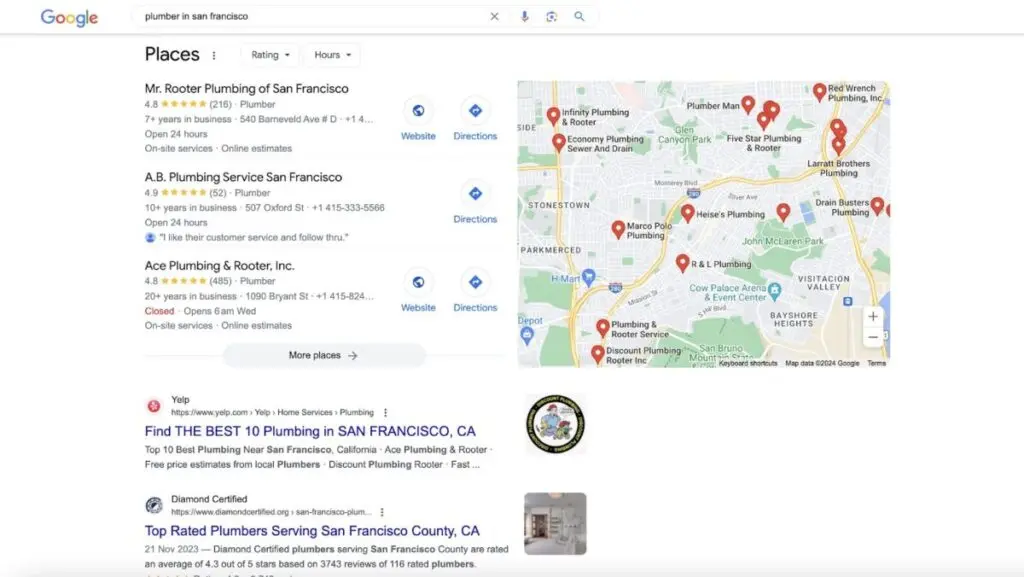Start voice search with microphone icon
1024x577 pixels.
coord(524,17)
